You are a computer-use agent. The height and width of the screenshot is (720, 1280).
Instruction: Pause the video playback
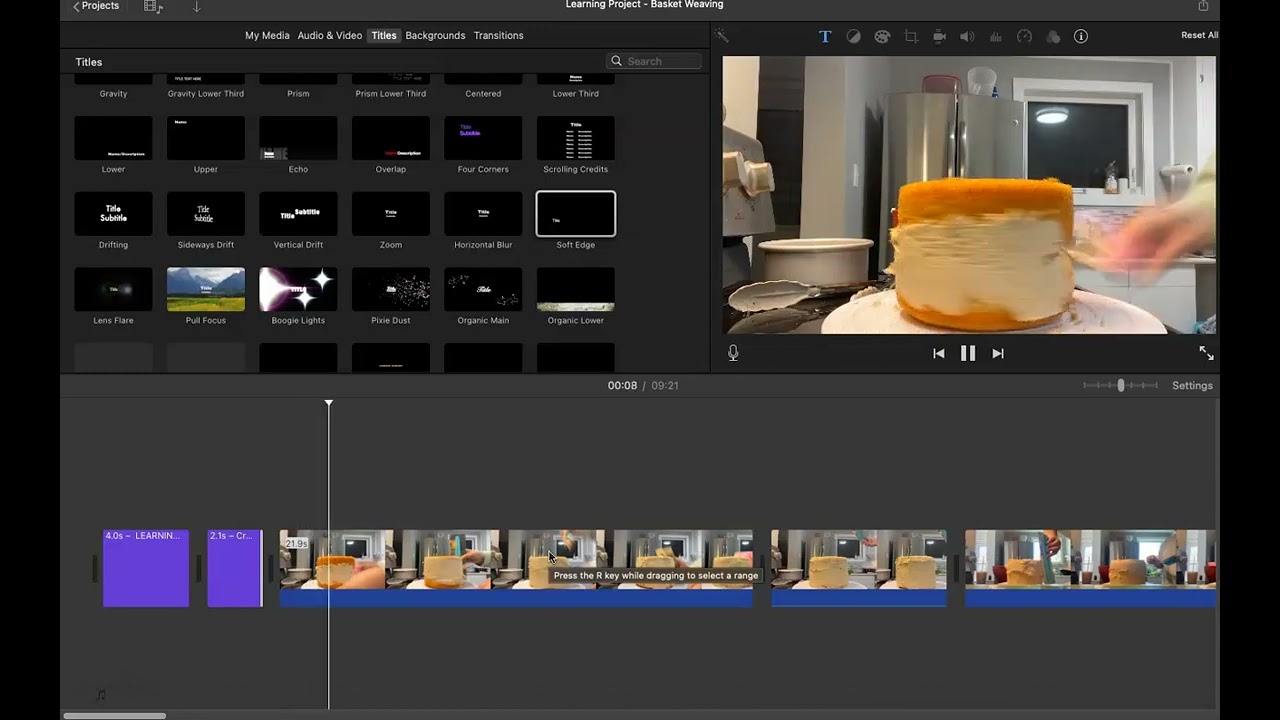(x=968, y=353)
